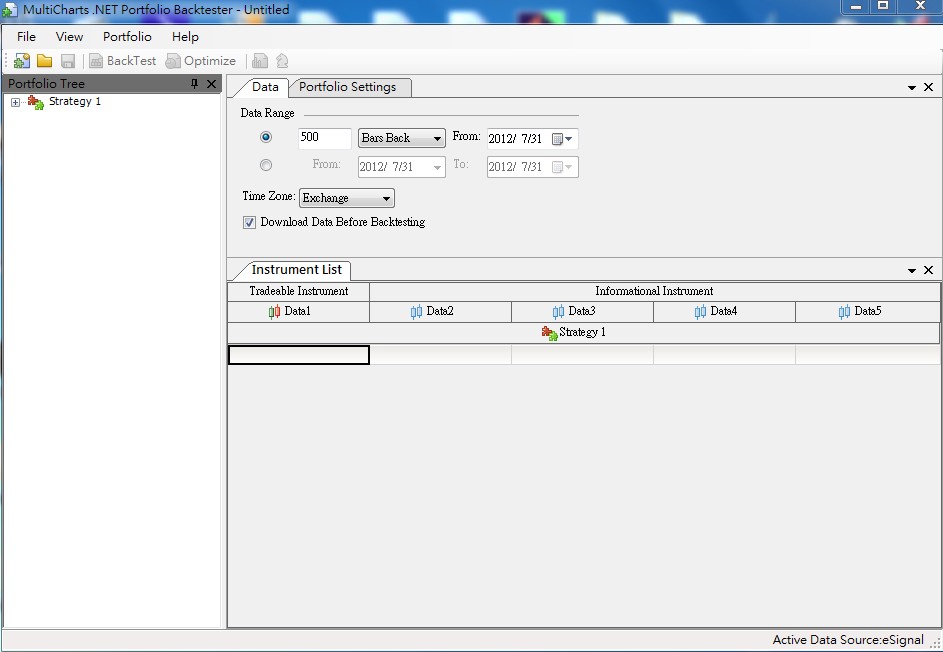Click the Data5 column header

[x=867, y=312]
